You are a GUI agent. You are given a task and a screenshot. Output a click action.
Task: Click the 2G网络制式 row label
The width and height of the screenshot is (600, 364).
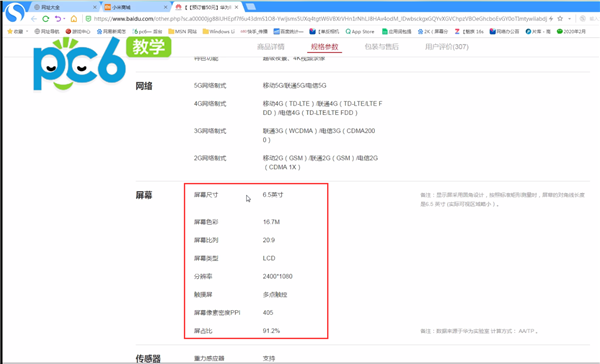(x=210, y=158)
